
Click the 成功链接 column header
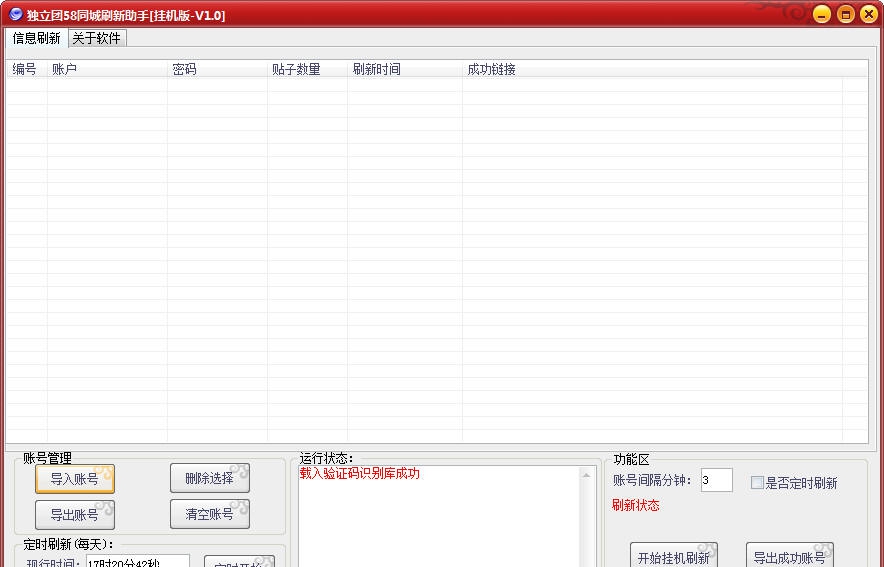click(x=652, y=69)
